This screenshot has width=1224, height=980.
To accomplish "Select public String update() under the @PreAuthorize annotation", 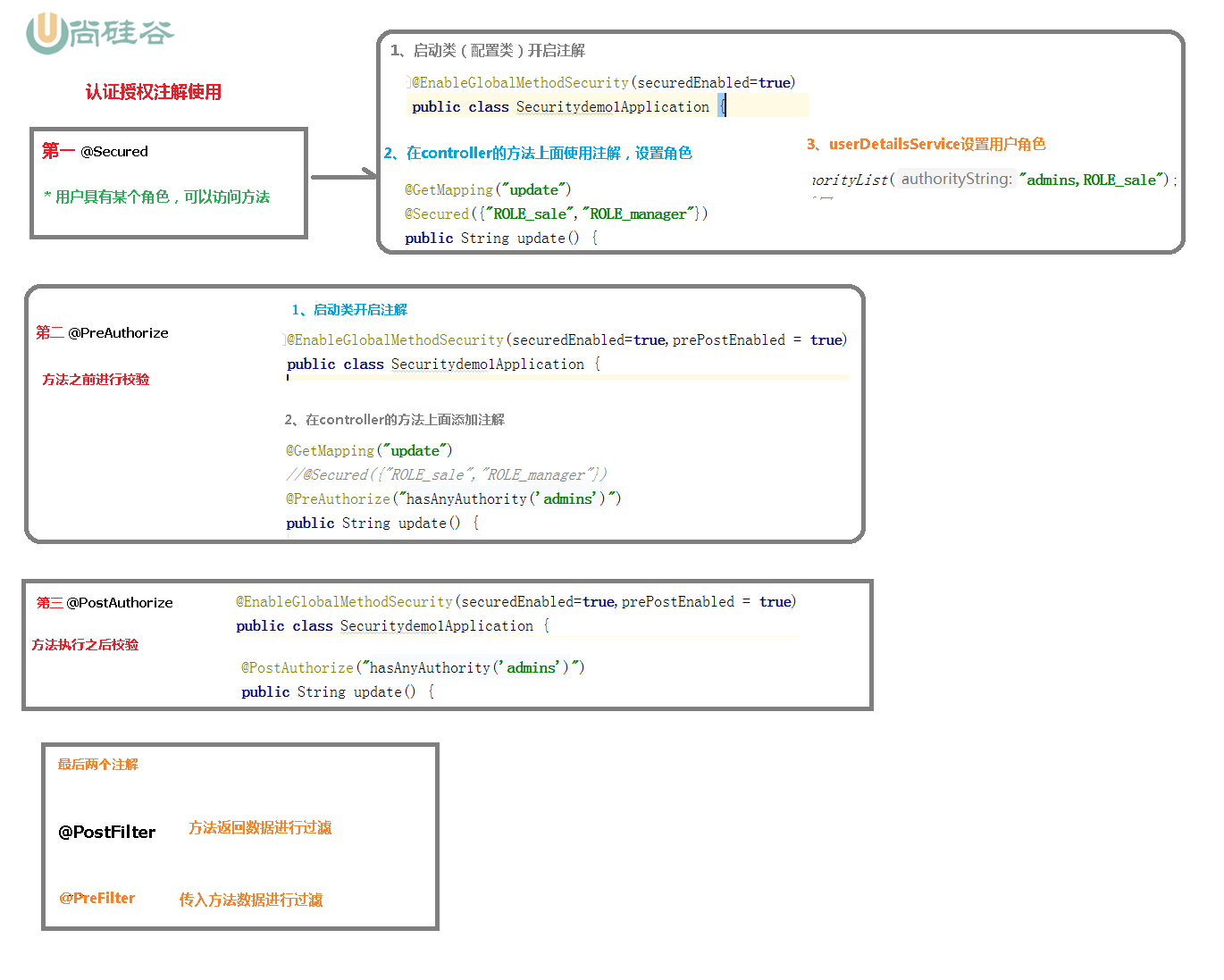I will [x=382, y=523].
